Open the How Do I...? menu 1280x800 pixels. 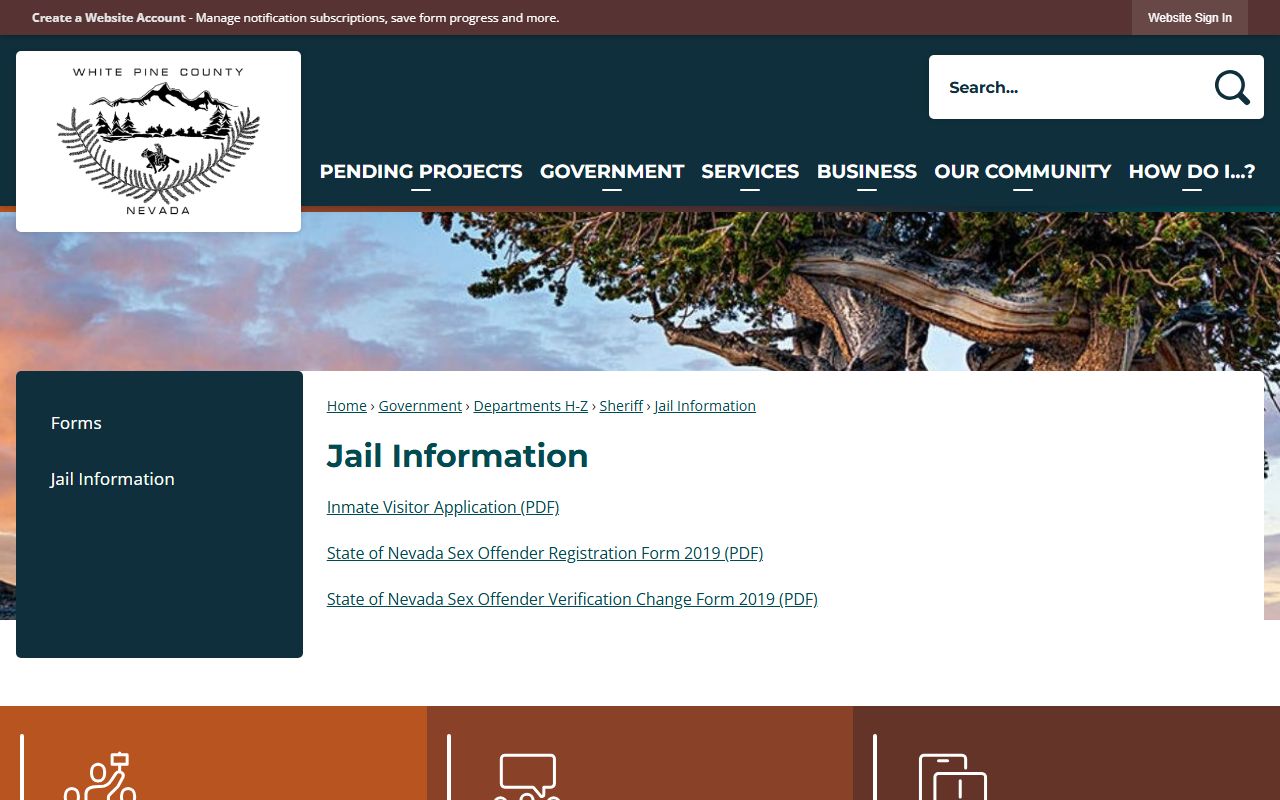point(1192,172)
